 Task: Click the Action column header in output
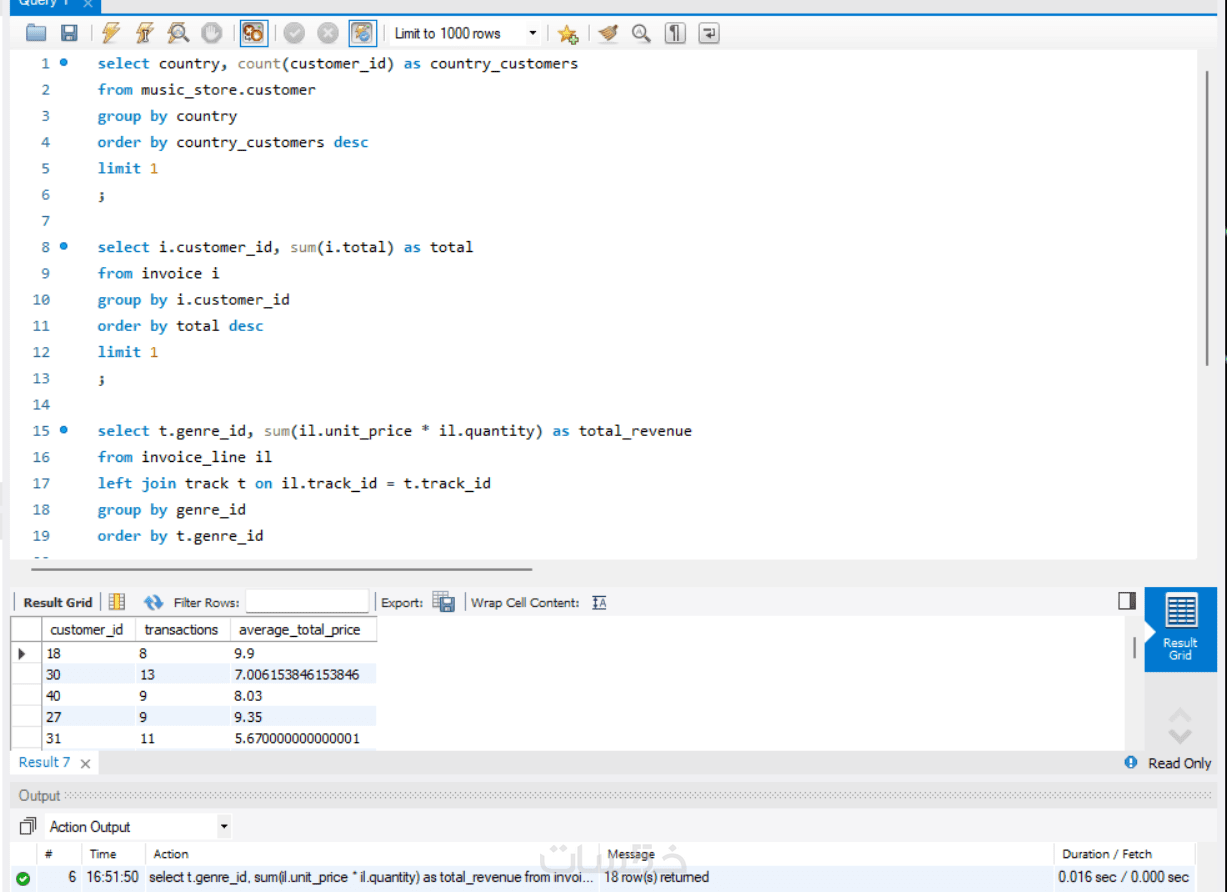point(171,854)
